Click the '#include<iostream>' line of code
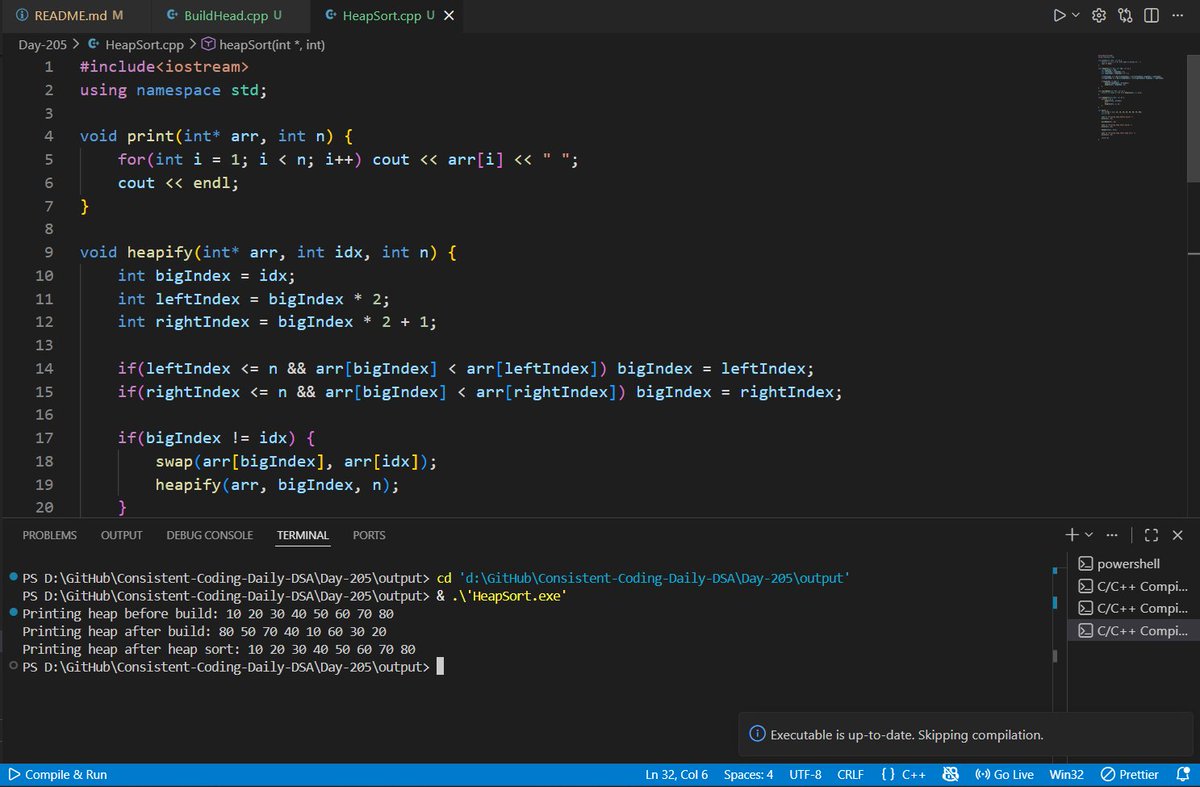 click(163, 67)
